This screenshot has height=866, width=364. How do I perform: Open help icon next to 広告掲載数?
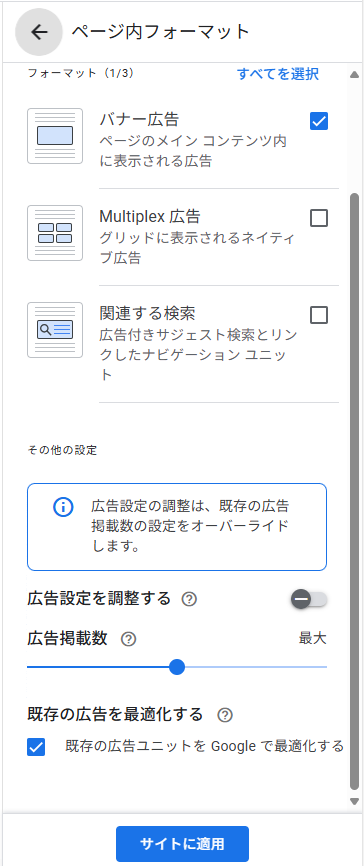click(x=129, y=640)
